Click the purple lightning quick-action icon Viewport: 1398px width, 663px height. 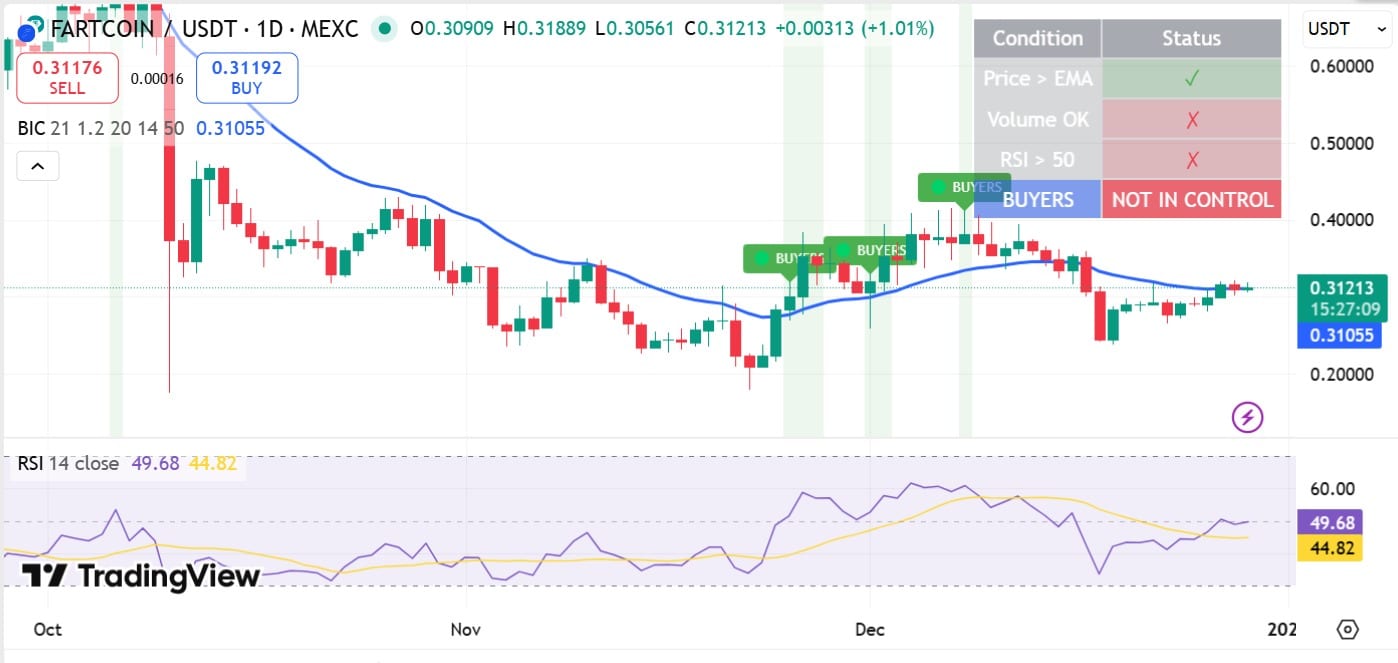point(1247,417)
